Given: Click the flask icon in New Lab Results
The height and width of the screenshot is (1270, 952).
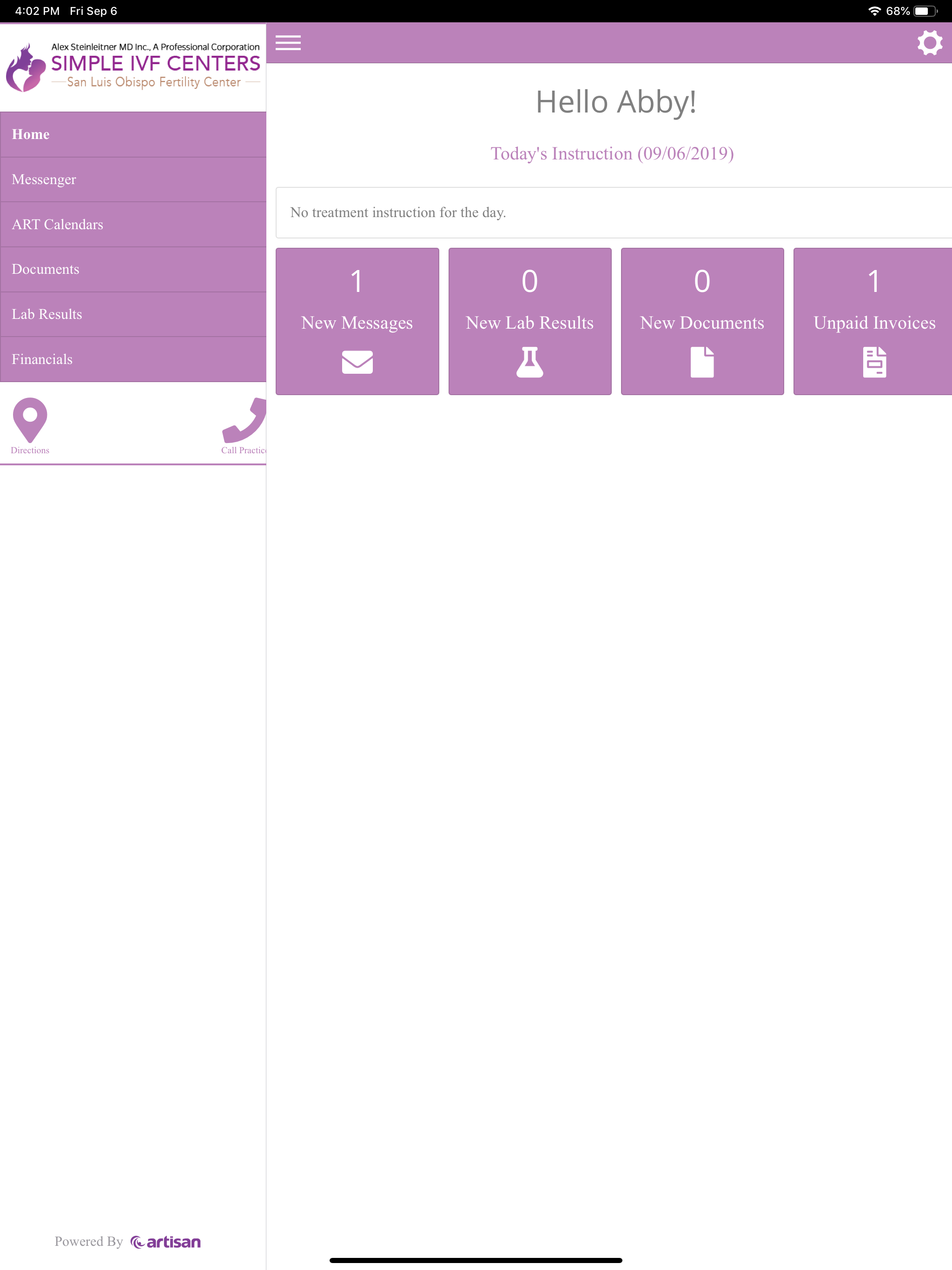Looking at the screenshot, I should [x=529, y=362].
